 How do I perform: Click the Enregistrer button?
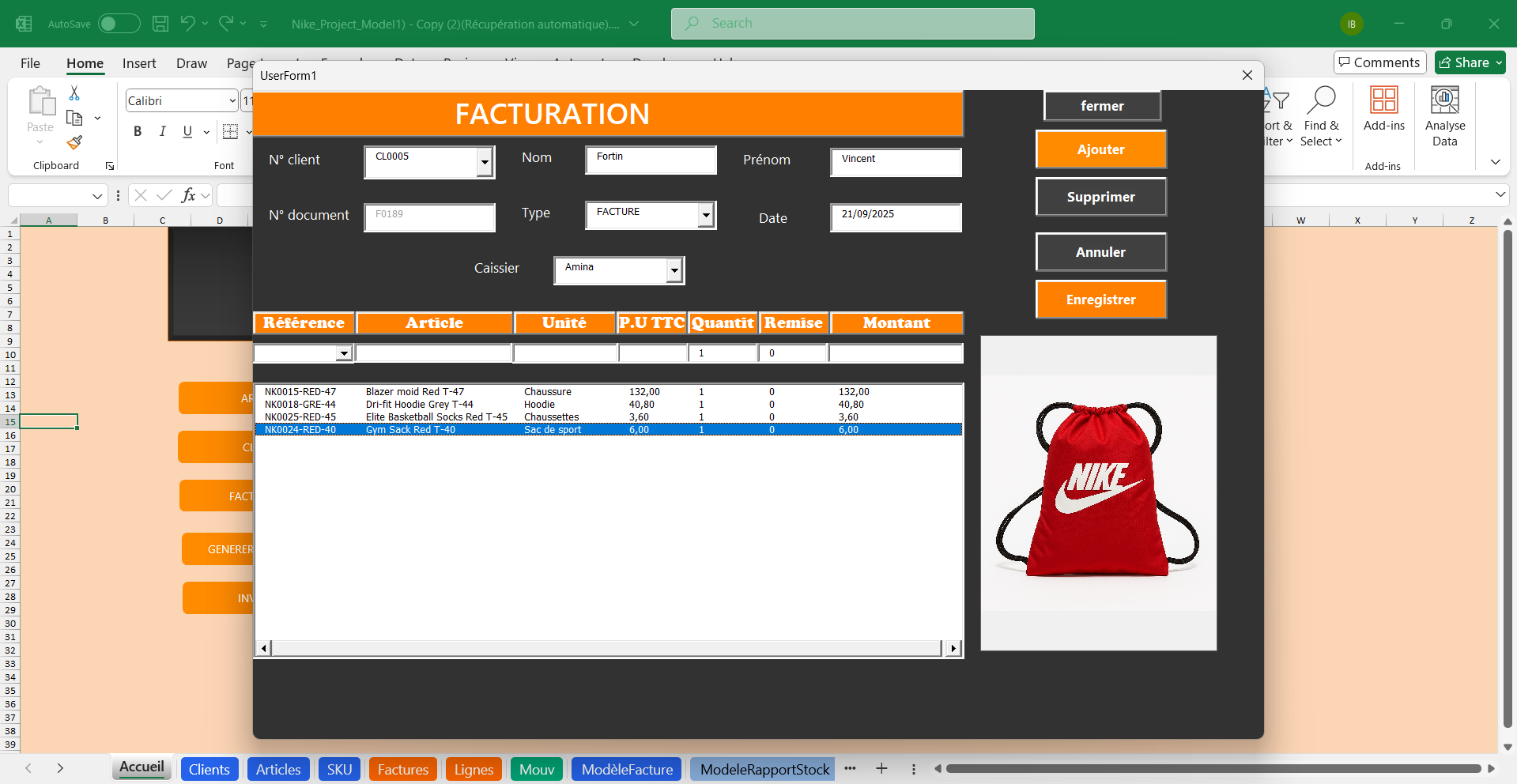coord(1100,300)
